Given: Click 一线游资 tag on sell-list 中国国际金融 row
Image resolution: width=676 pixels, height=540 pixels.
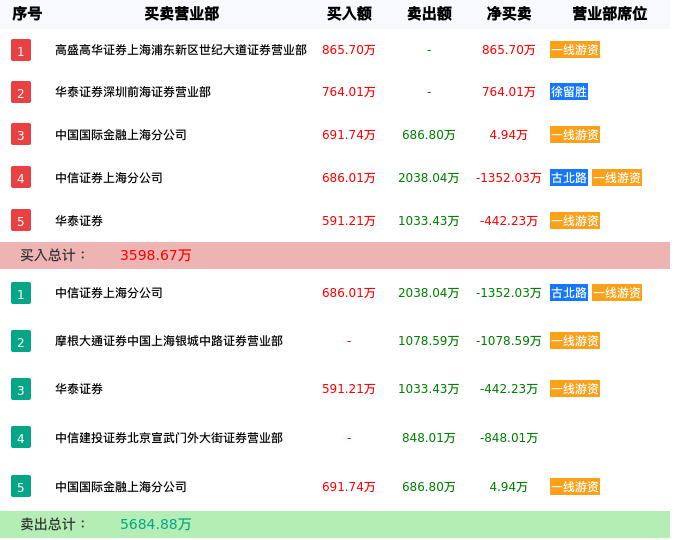Looking at the screenshot, I should coord(575,487).
